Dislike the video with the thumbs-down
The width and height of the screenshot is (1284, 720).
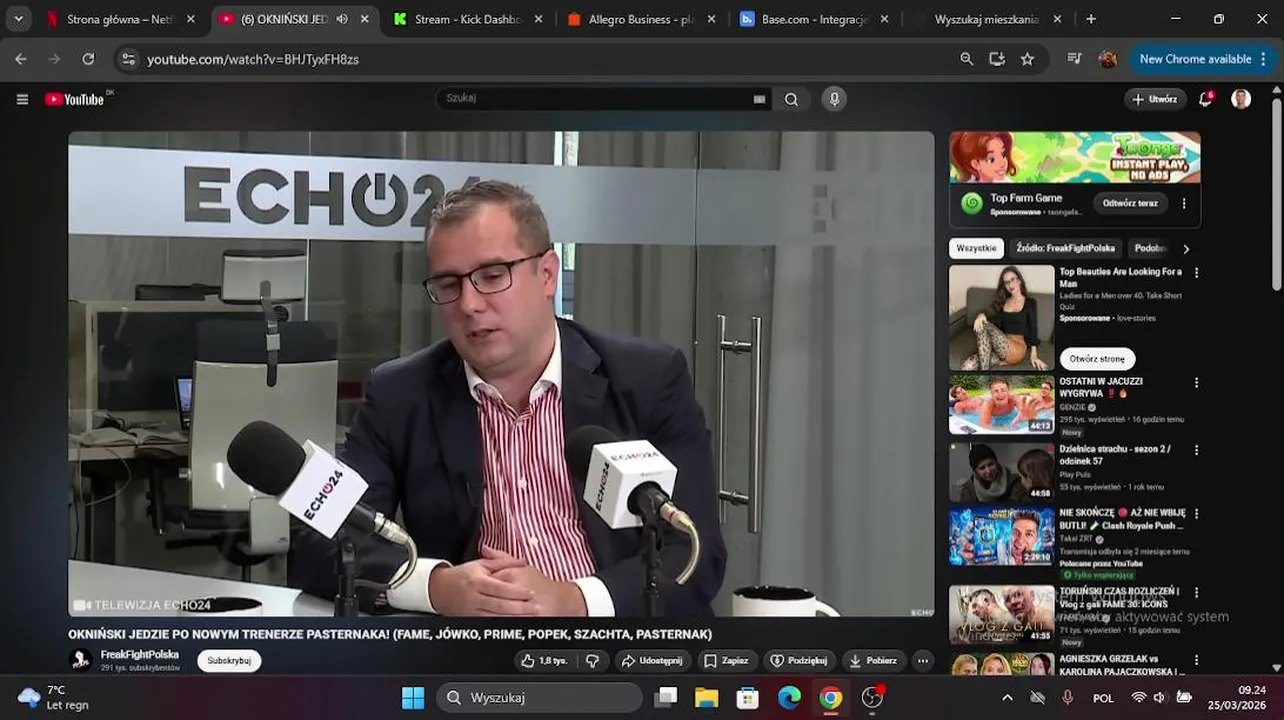[x=592, y=661]
